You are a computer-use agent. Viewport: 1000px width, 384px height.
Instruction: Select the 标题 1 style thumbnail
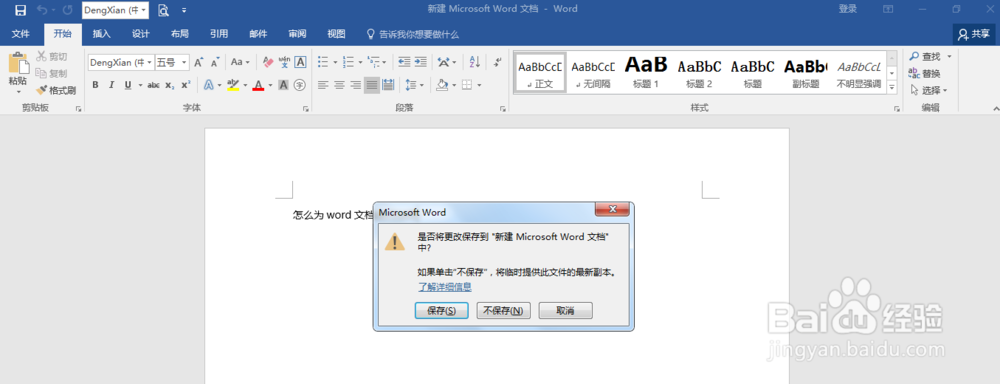coord(646,72)
